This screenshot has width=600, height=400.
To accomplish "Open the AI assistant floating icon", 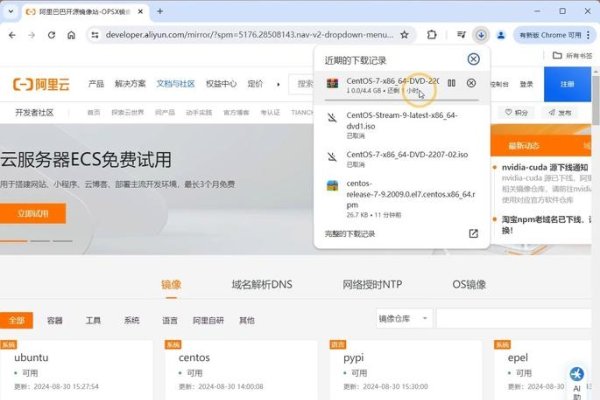I will pyautogui.click(x=577, y=374).
